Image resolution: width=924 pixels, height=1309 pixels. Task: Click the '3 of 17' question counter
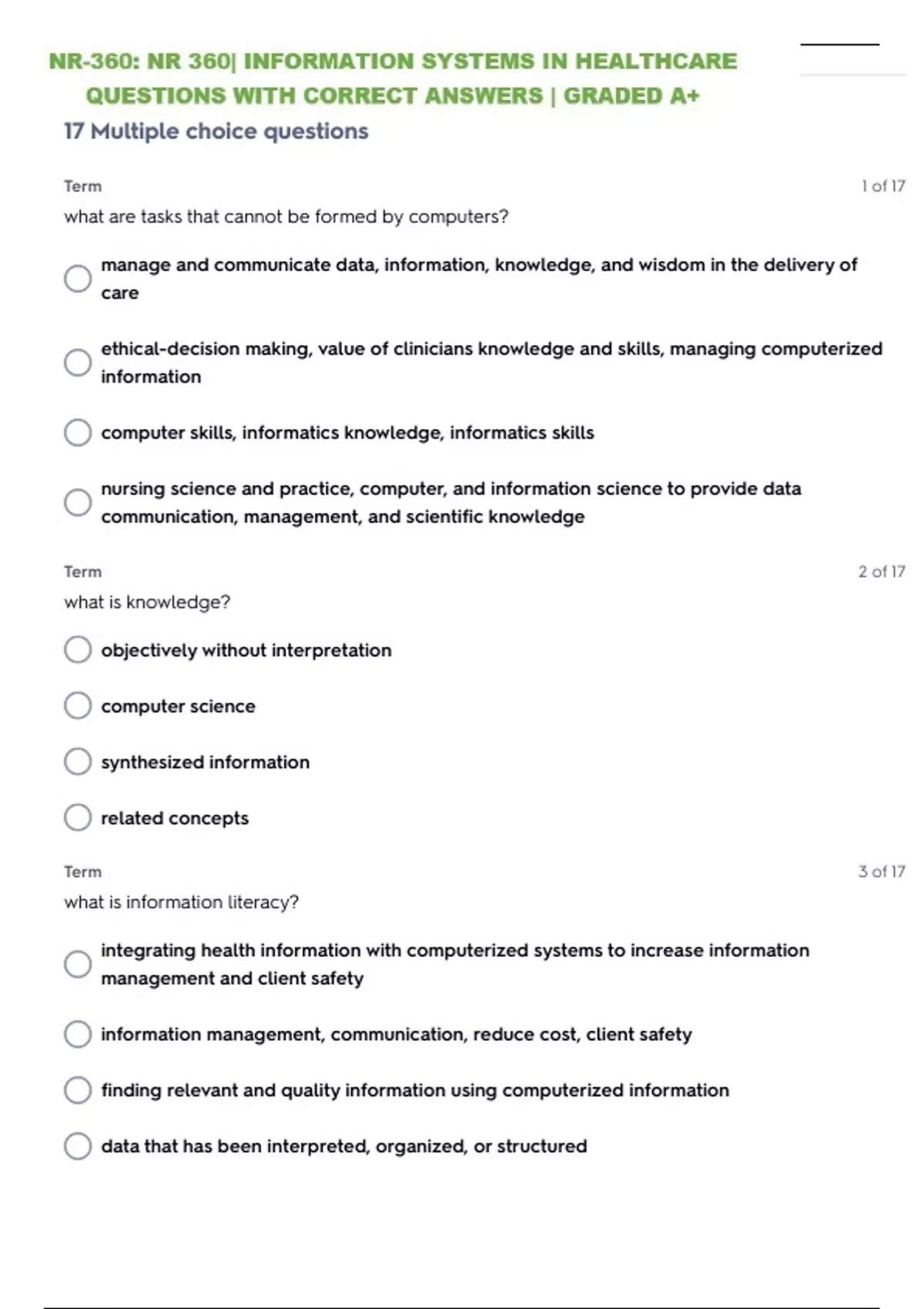882,872
